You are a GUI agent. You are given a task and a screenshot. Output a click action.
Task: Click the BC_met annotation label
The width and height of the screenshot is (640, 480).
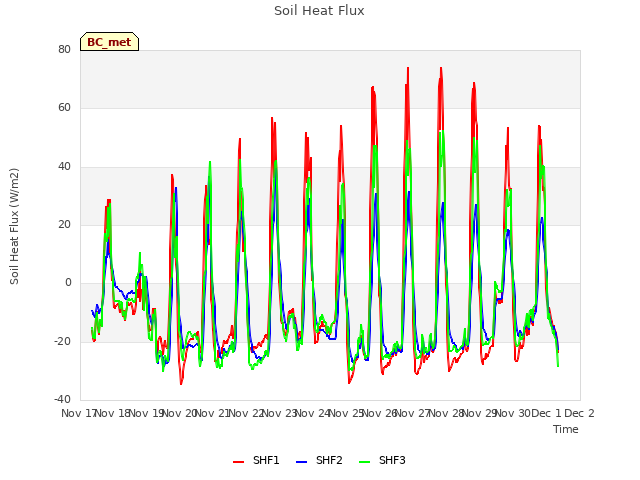pyautogui.click(x=109, y=42)
